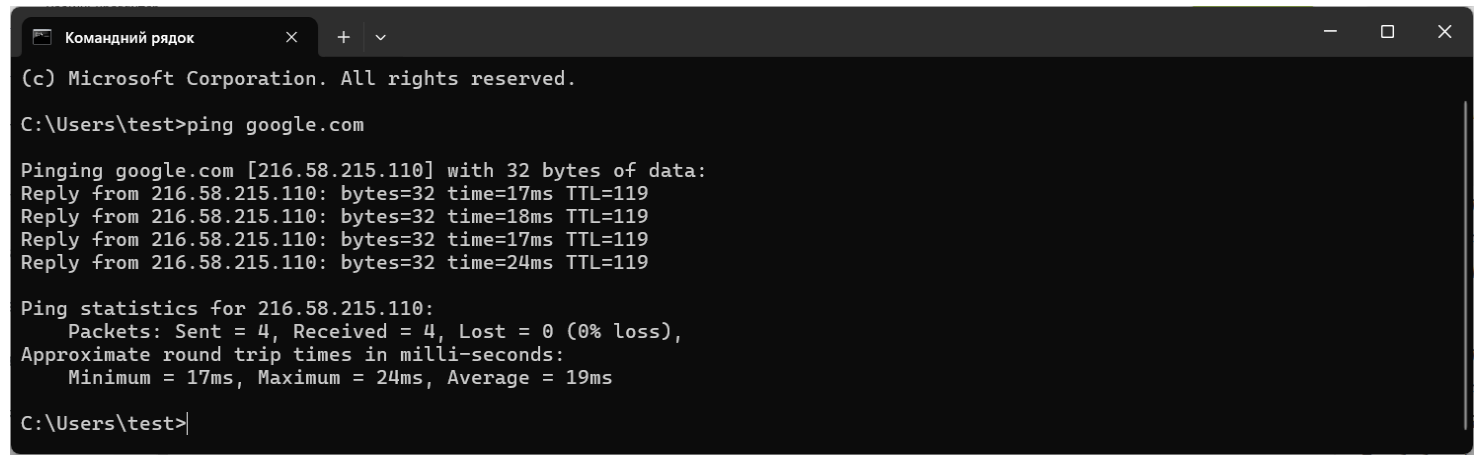1483x460 pixels.
Task: Click the reply line showing time=24ms
Action: pos(334,263)
